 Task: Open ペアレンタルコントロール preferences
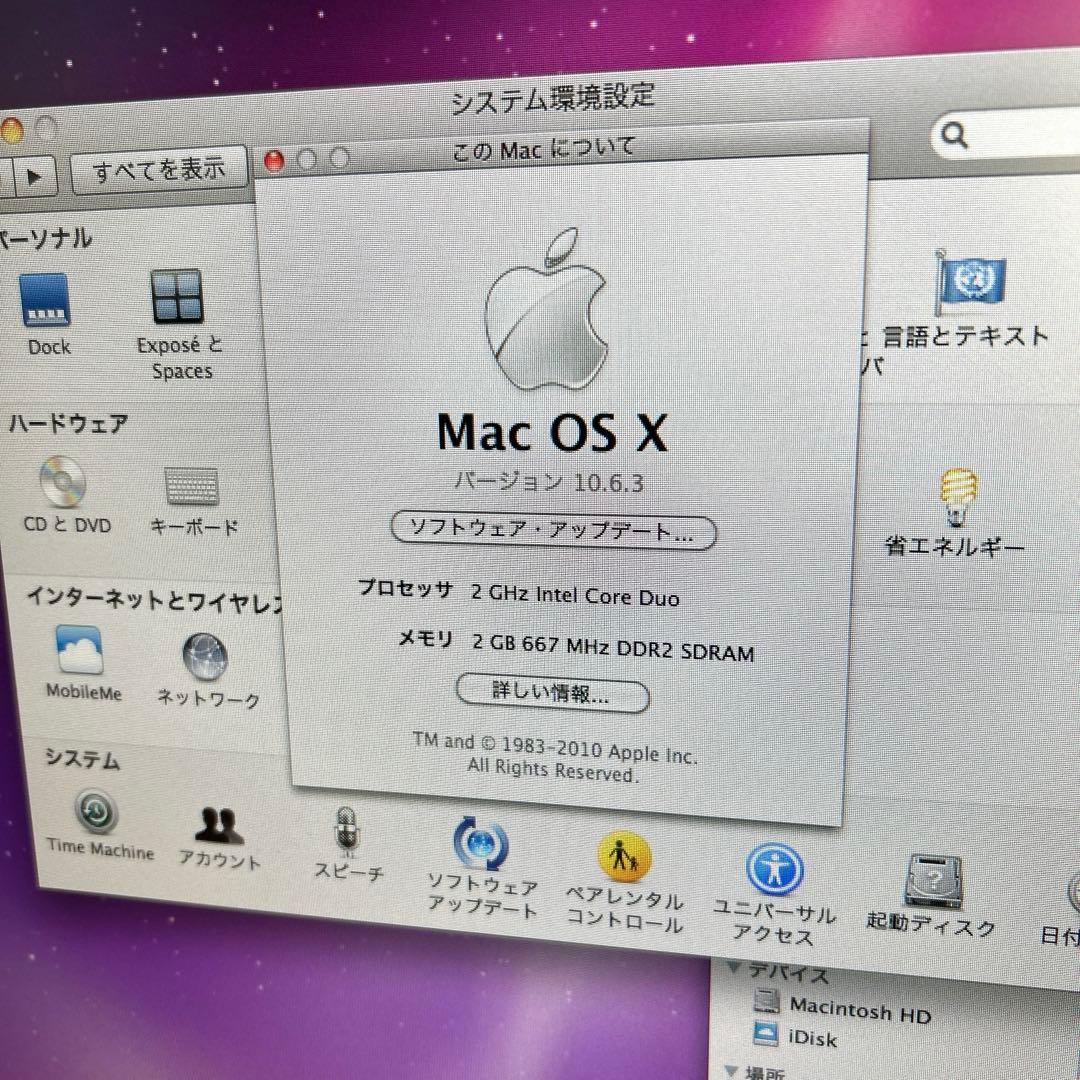pos(625,855)
